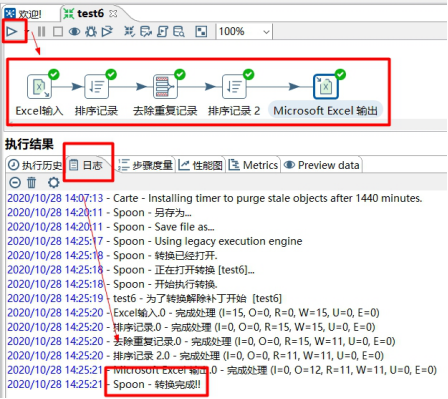Select the 排序记录 2 step icon
This screenshot has width=448, height=399.
click(x=234, y=87)
